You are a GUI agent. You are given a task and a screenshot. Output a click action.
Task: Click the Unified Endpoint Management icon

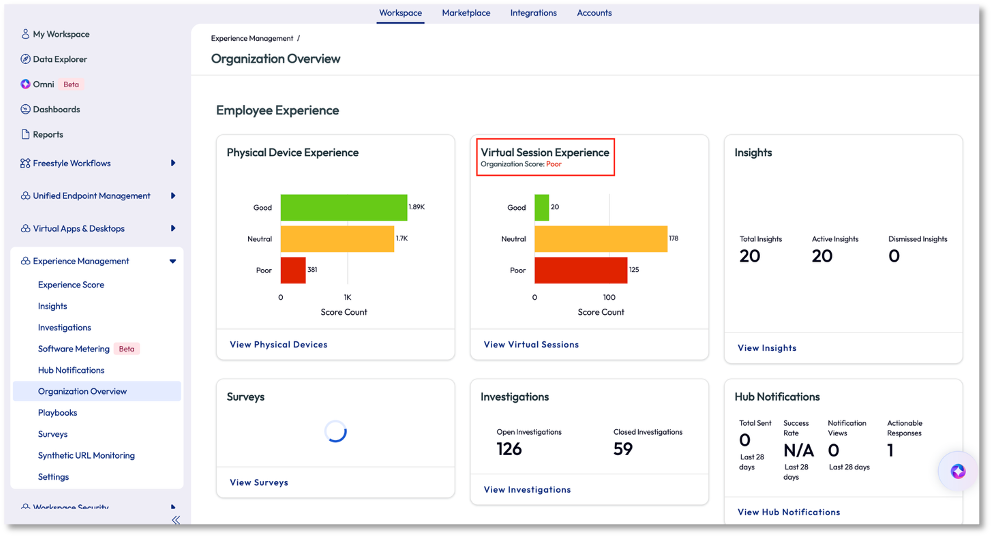coord(25,196)
